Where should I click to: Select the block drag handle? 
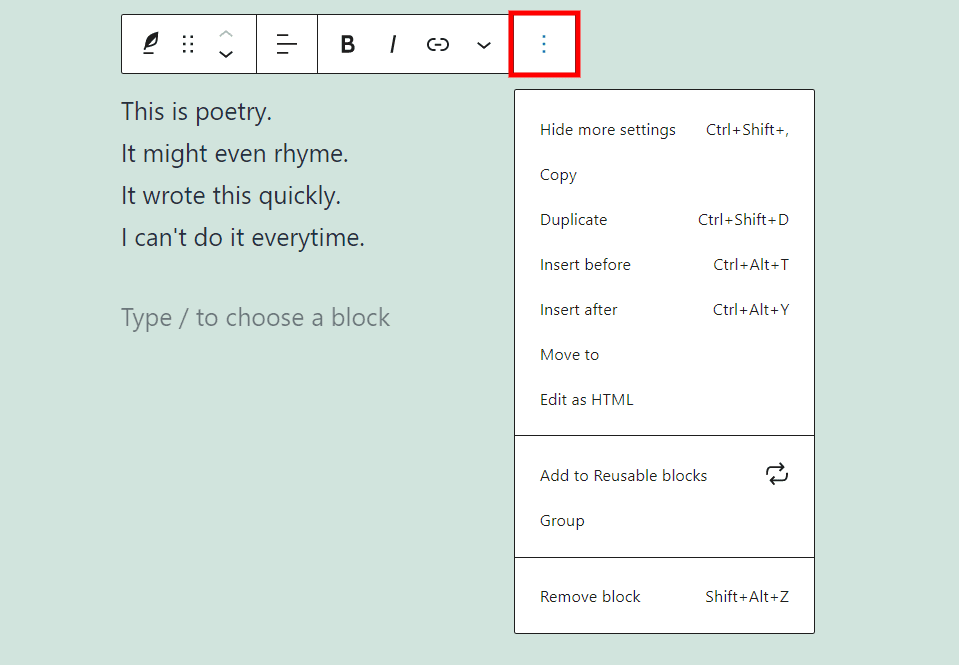188,43
